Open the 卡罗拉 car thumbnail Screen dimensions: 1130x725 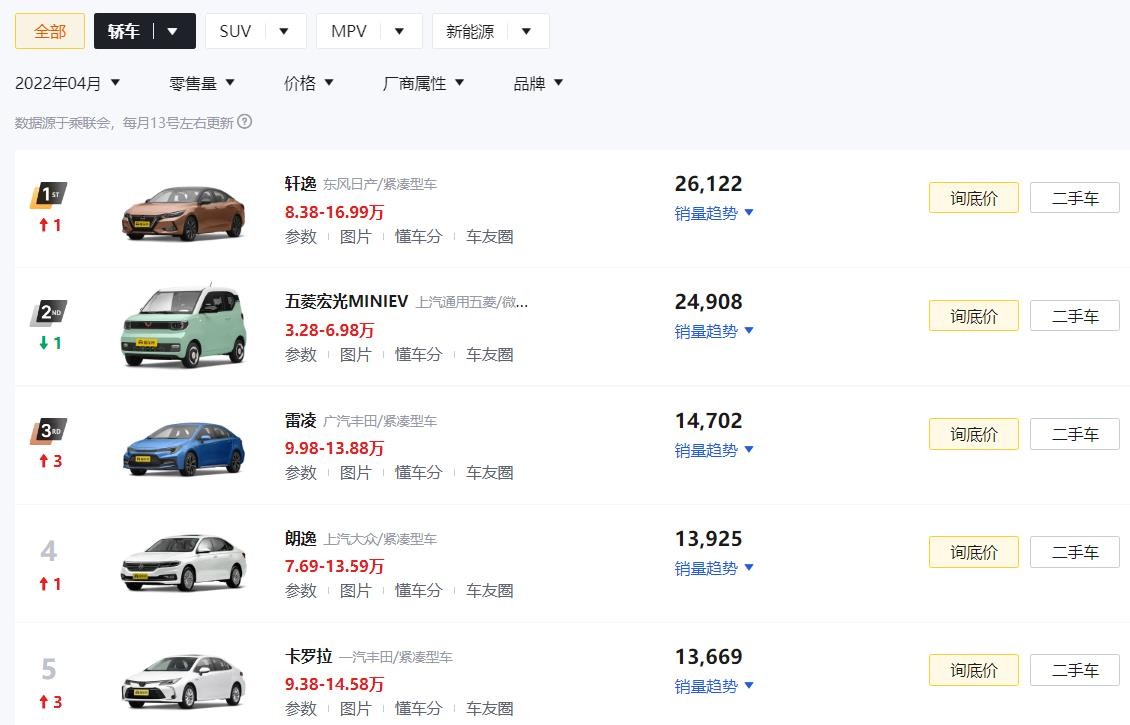click(184, 681)
